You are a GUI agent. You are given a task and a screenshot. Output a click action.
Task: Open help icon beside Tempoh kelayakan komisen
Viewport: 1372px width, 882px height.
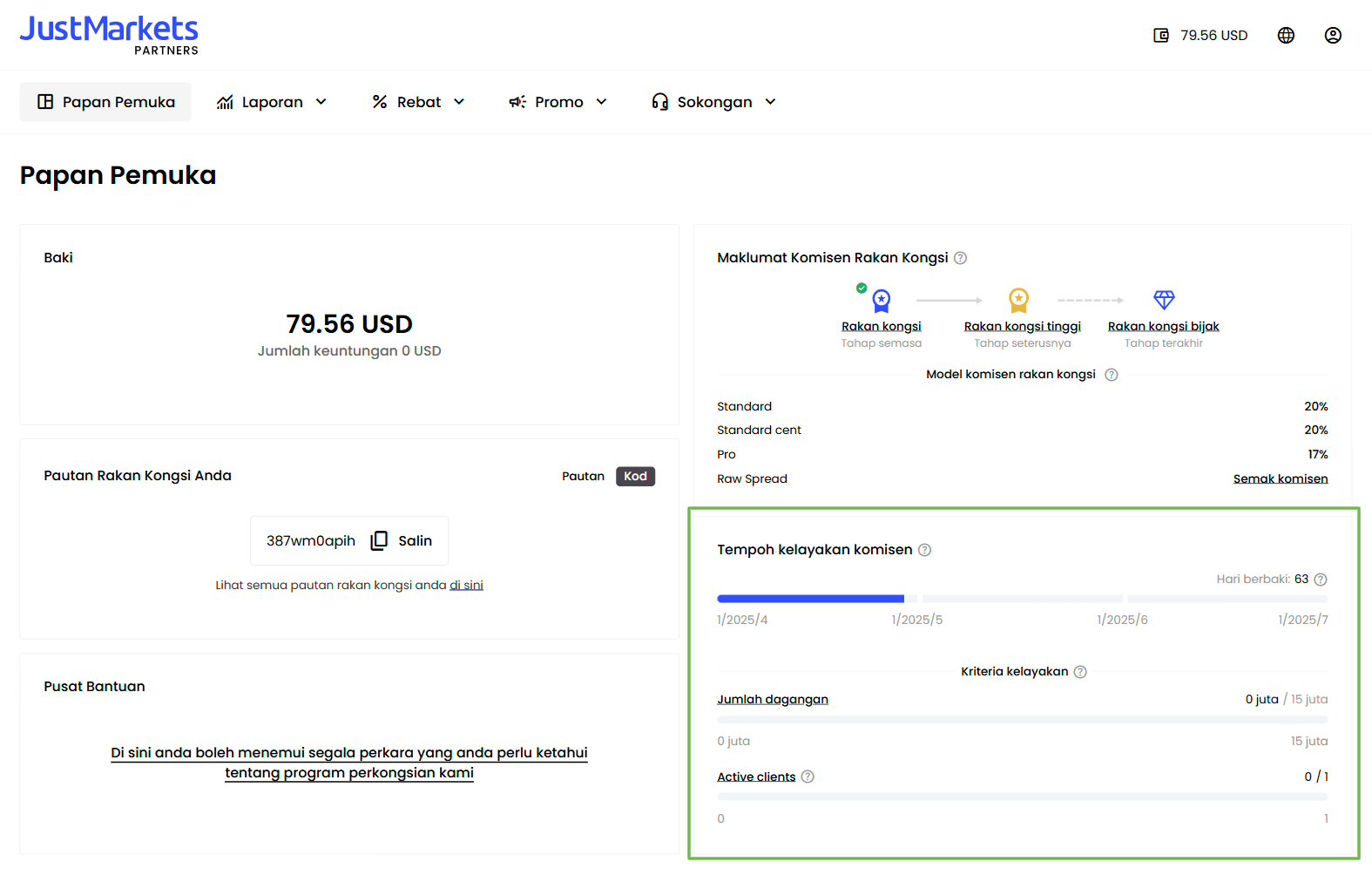[925, 550]
